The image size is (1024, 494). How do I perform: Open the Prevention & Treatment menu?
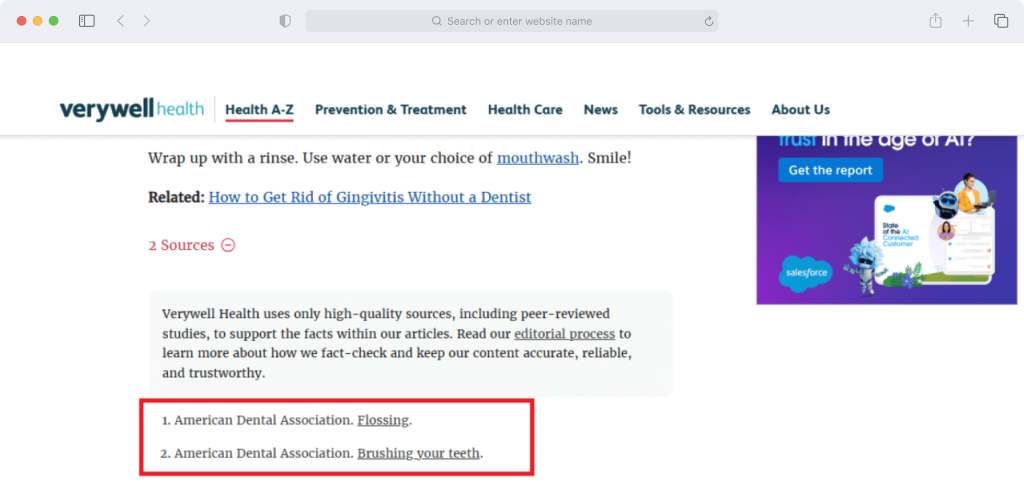pos(391,110)
